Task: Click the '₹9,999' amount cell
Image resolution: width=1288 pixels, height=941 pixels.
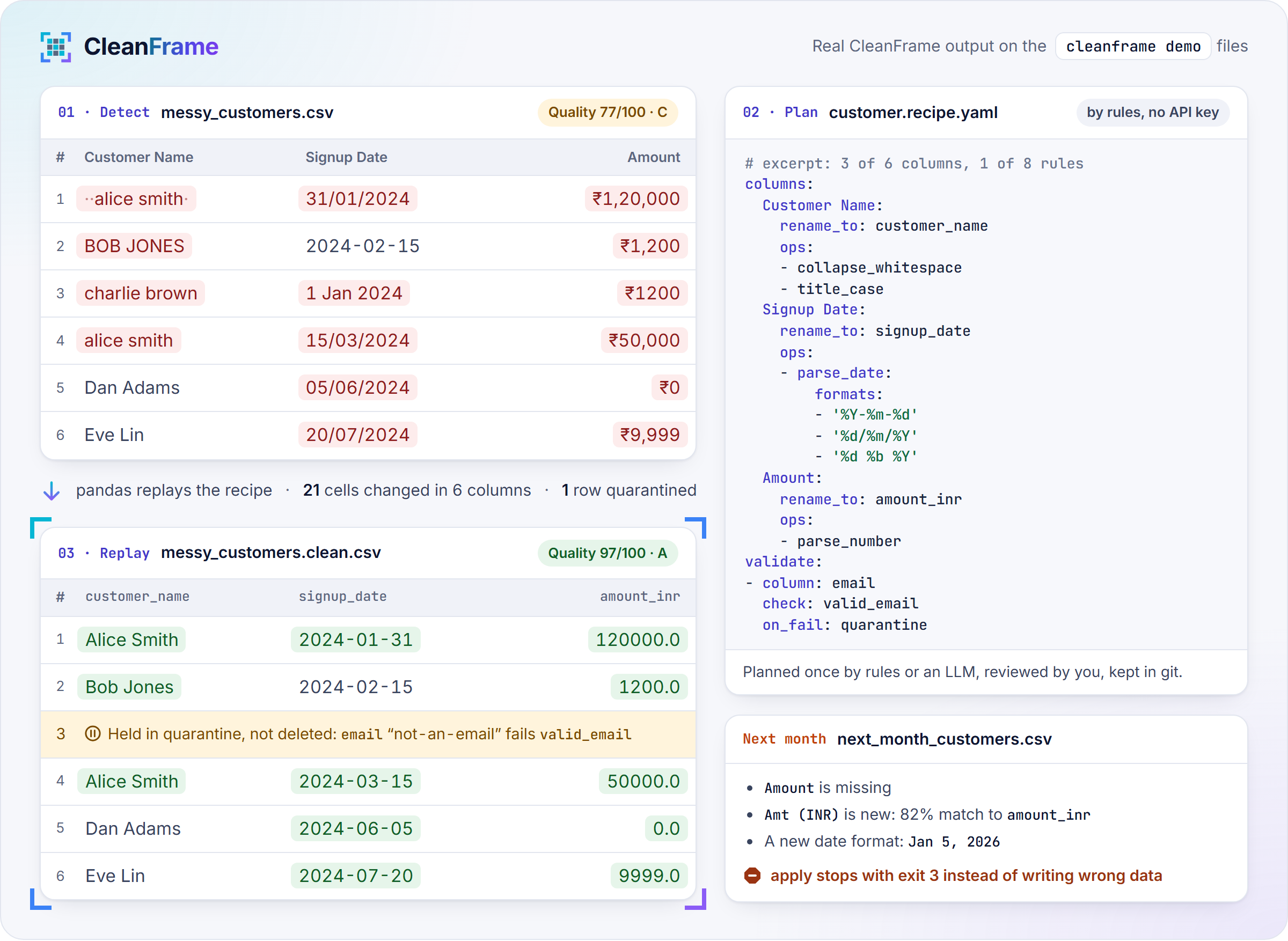Action: (650, 435)
